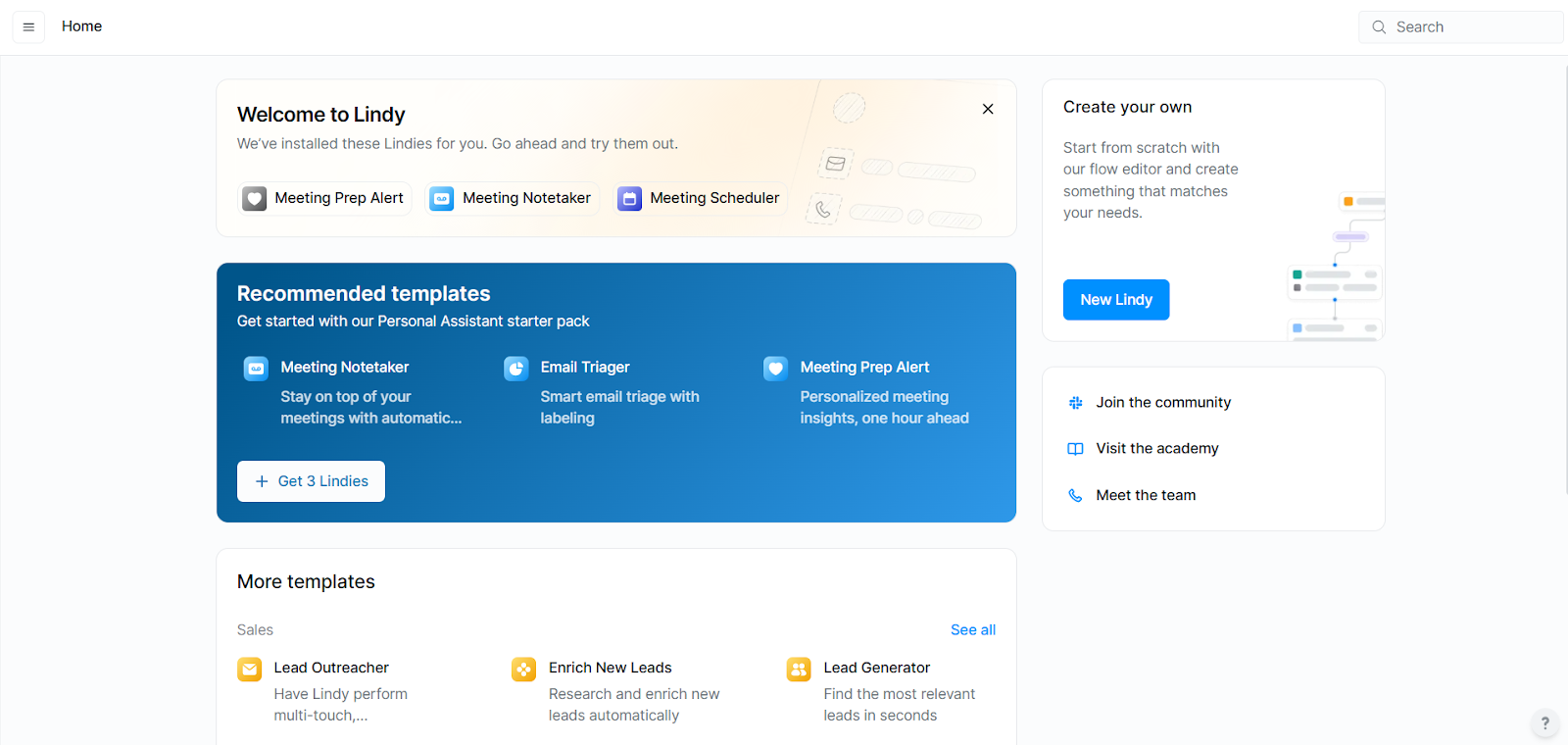Click the page vertical scrollbar
1568x745 pixels.
1565,279
